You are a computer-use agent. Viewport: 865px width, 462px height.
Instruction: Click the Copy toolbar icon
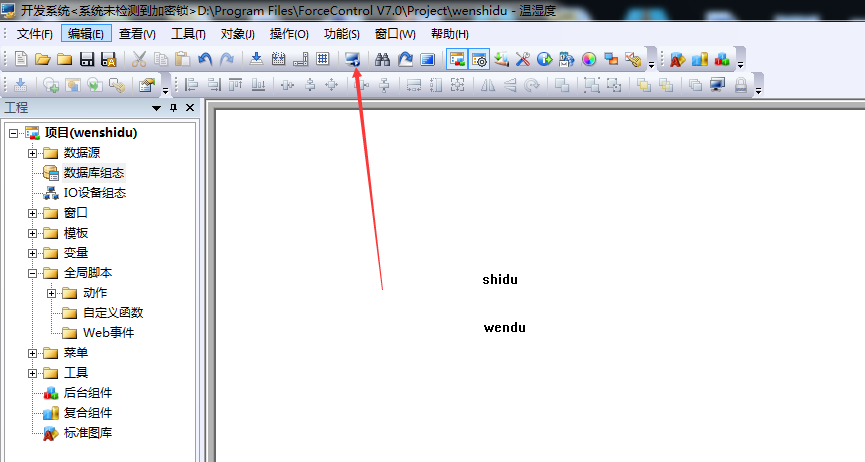[161, 59]
